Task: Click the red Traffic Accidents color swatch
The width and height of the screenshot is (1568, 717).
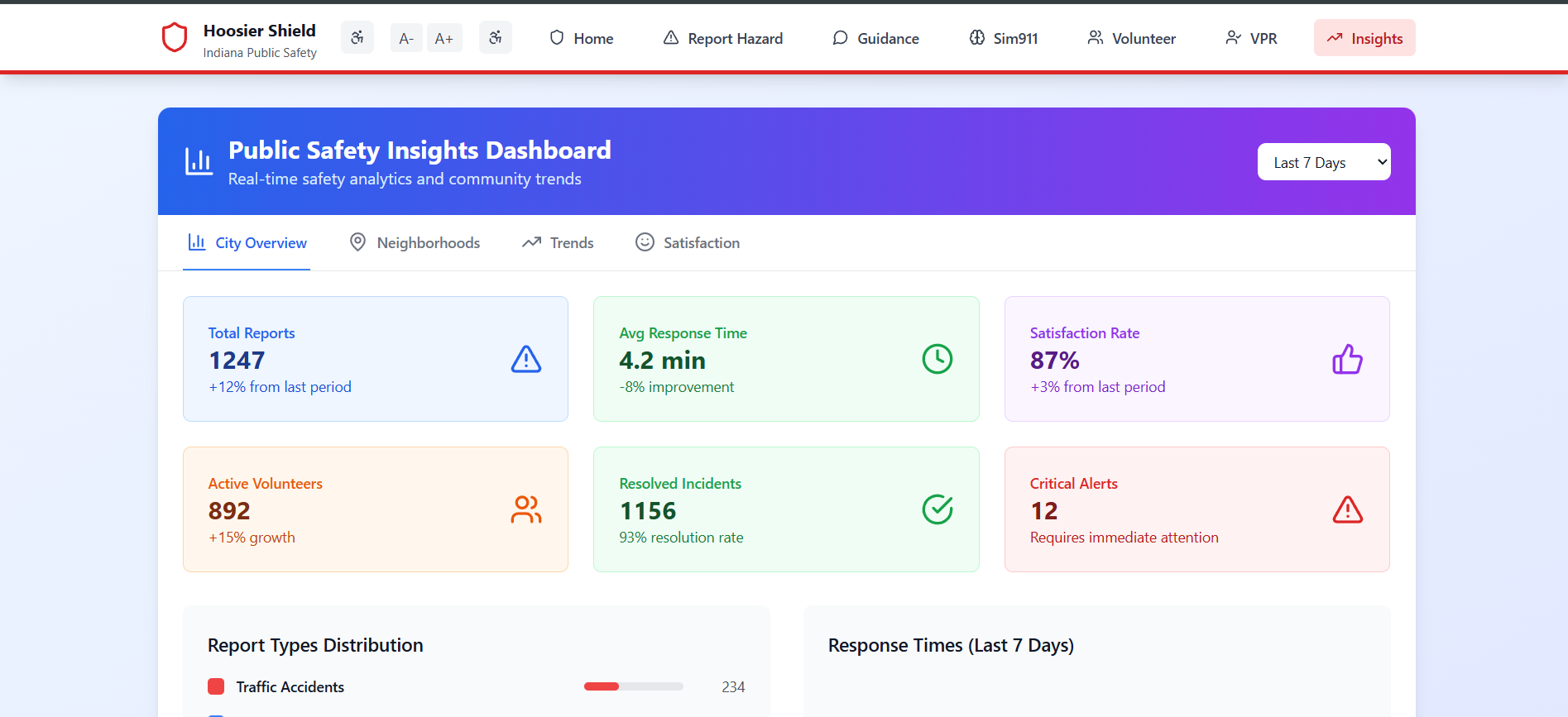Action: [x=216, y=686]
